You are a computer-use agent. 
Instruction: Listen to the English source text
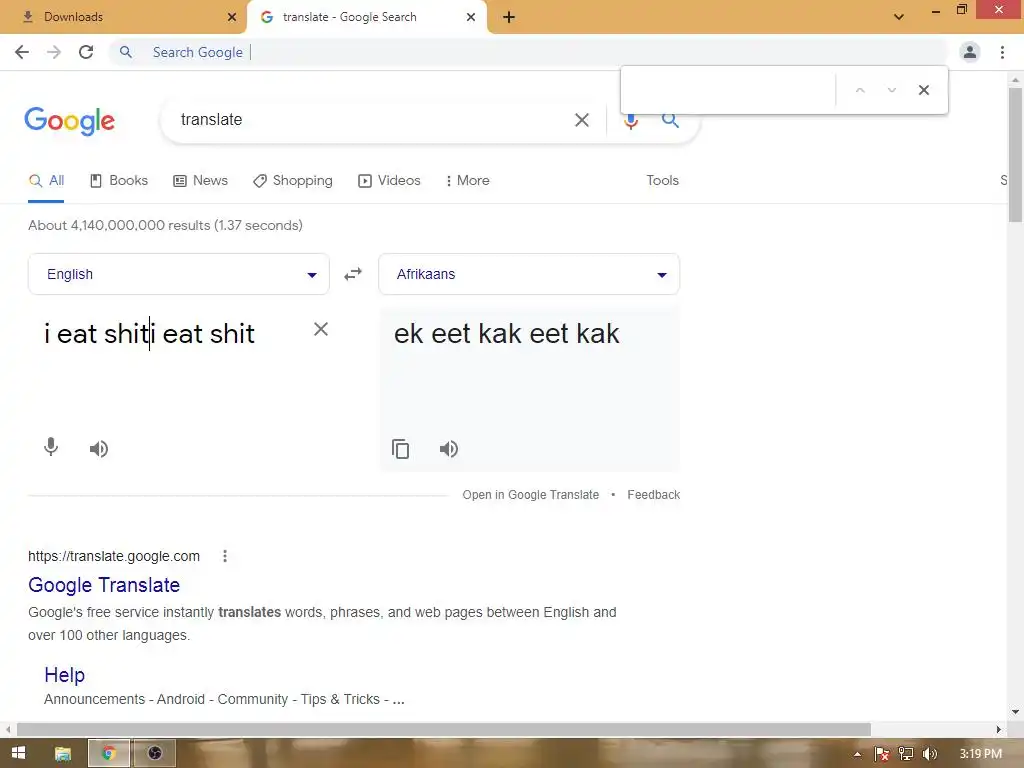click(99, 449)
